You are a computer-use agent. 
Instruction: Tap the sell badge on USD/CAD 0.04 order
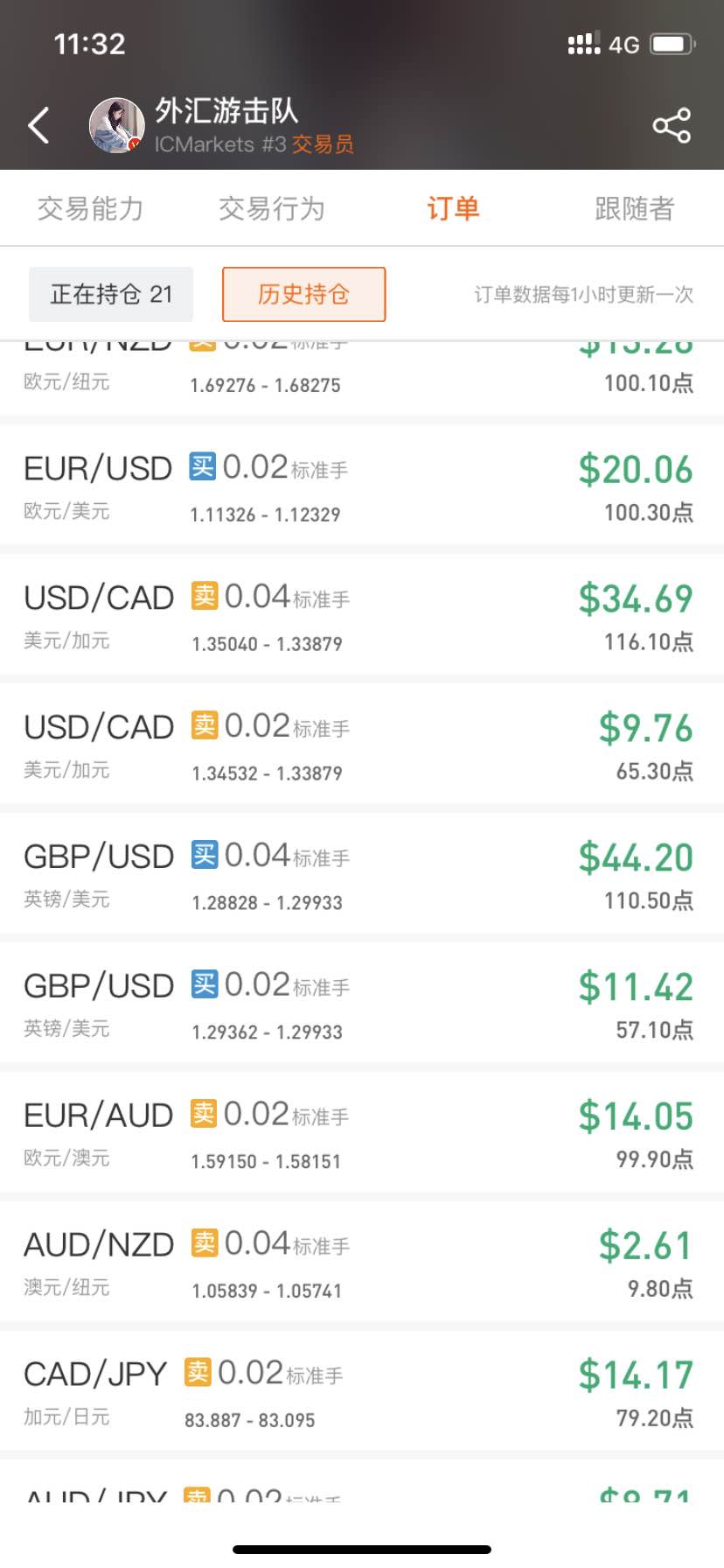(205, 596)
